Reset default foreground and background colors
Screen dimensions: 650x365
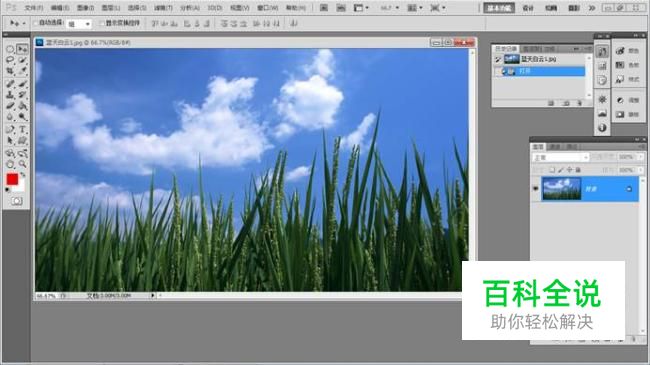coord(7,190)
